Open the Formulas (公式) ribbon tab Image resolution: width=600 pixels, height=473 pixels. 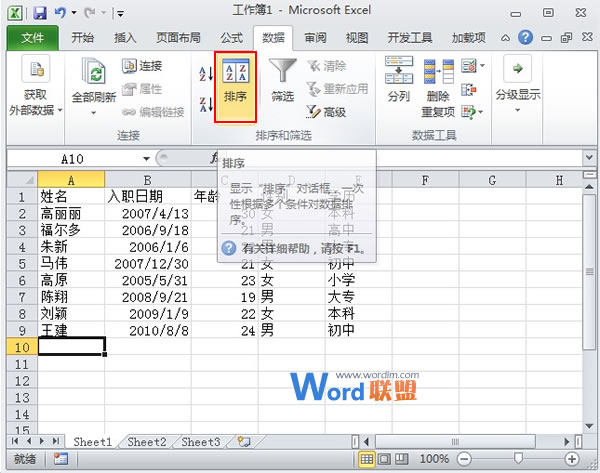click(x=231, y=38)
